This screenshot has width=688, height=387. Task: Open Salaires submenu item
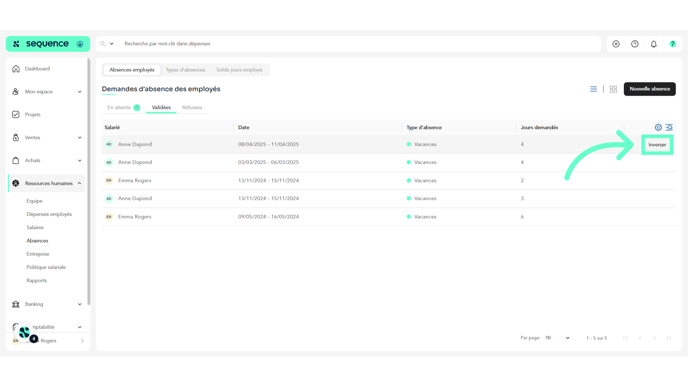click(x=35, y=227)
